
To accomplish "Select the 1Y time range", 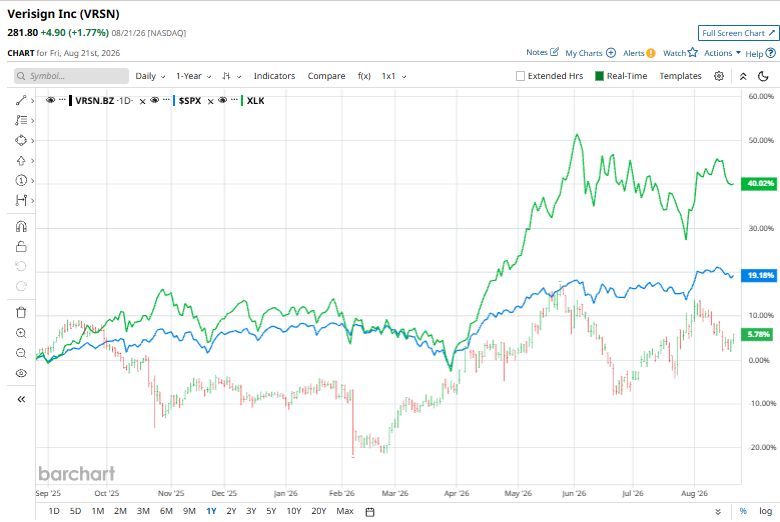I will click(x=211, y=511).
